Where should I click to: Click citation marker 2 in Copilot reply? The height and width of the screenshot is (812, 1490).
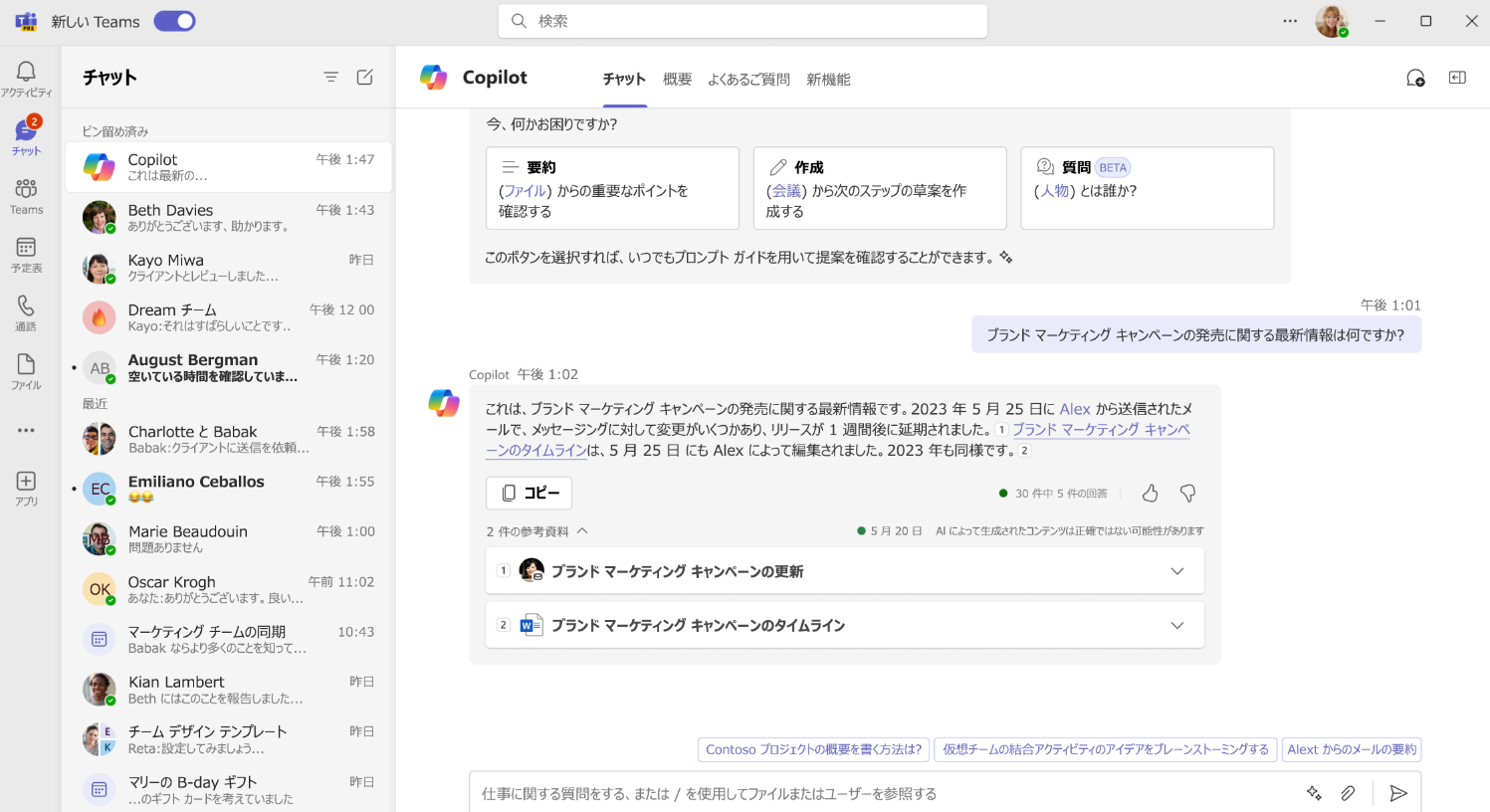point(1024,451)
